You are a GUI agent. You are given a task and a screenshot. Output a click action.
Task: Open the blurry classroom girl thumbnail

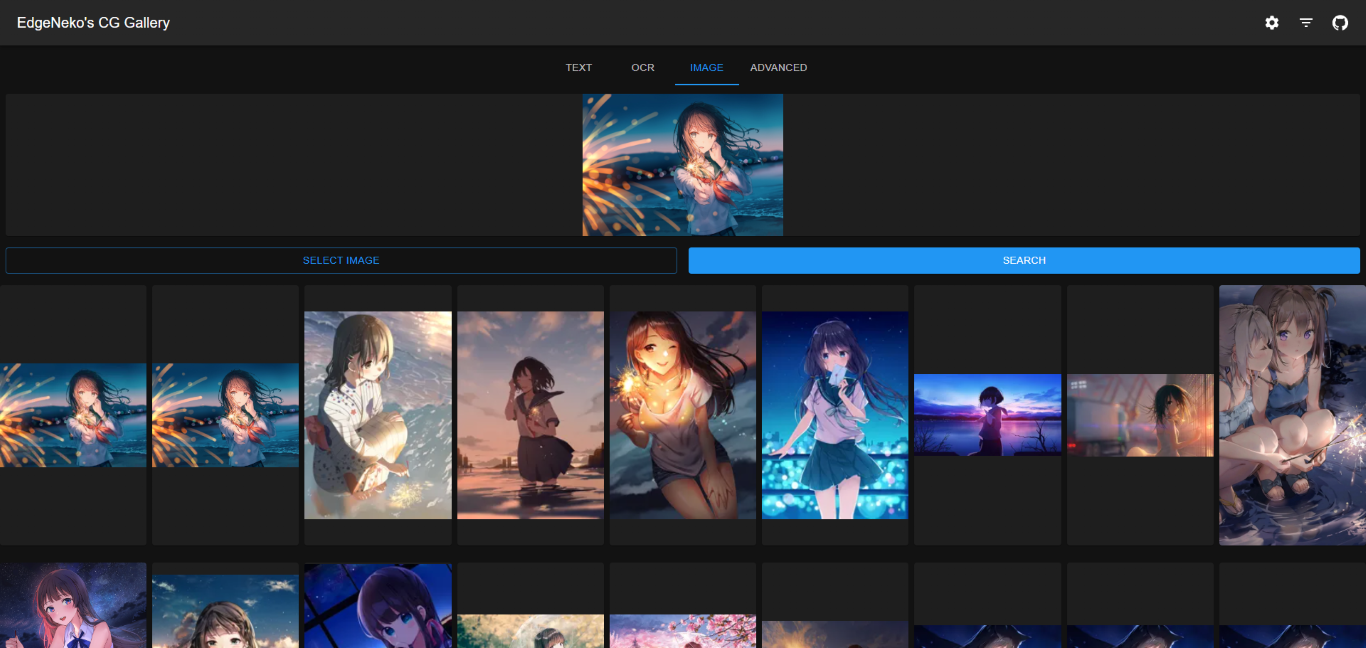[x=1140, y=415]
